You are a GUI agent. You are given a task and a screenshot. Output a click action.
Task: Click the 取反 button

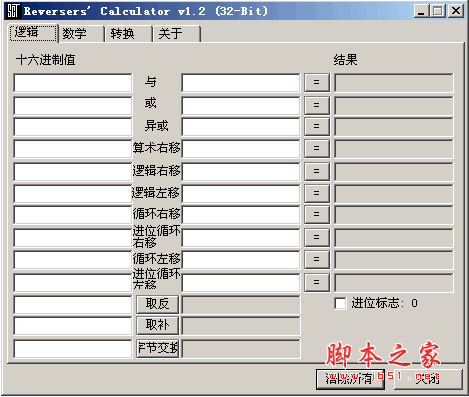pyautogui.click(x=157, y=304)
